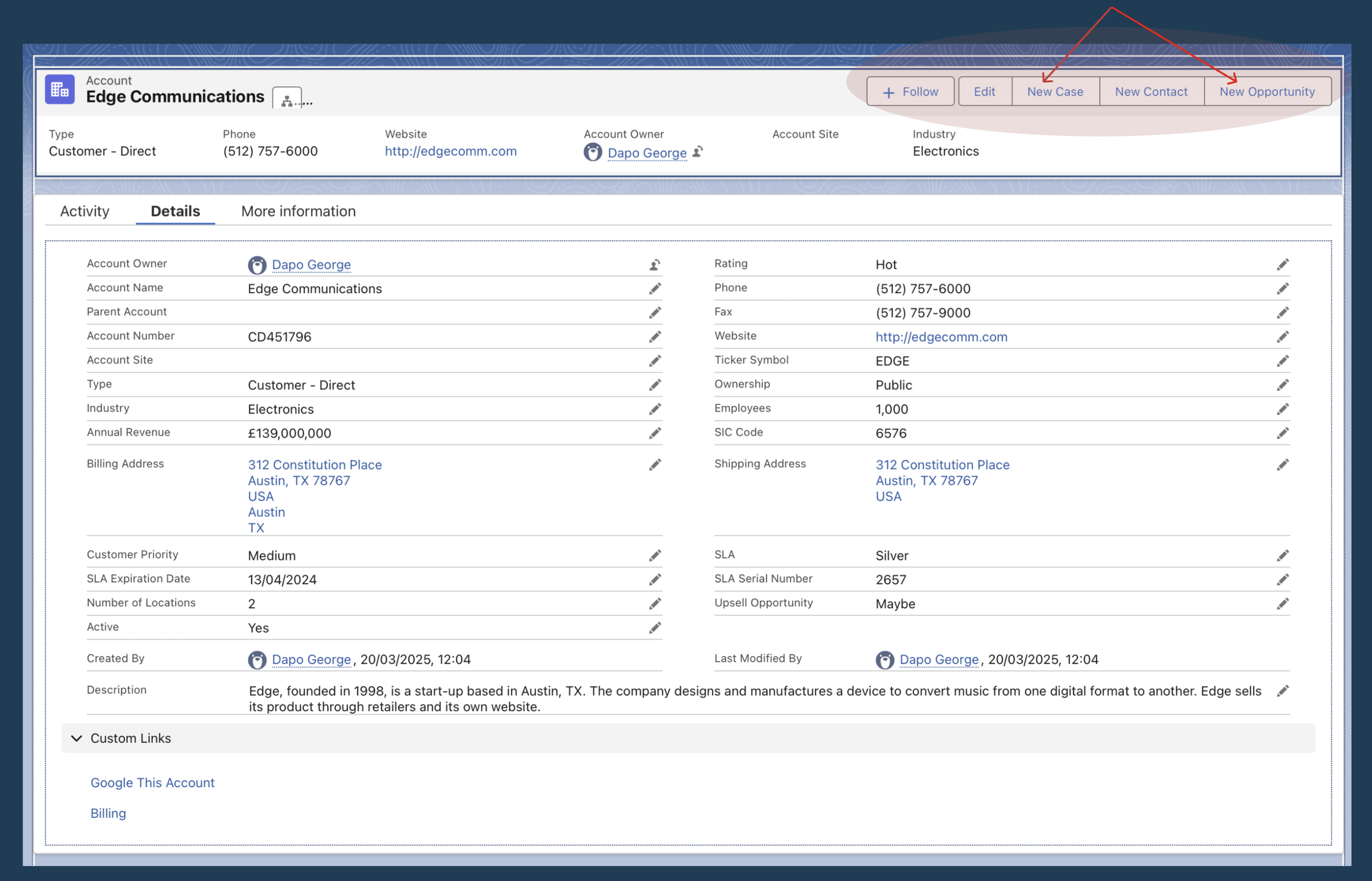Collapse the Custom Links section
The width and height of the screenshot is (1372, 881).
coord(77,738)
